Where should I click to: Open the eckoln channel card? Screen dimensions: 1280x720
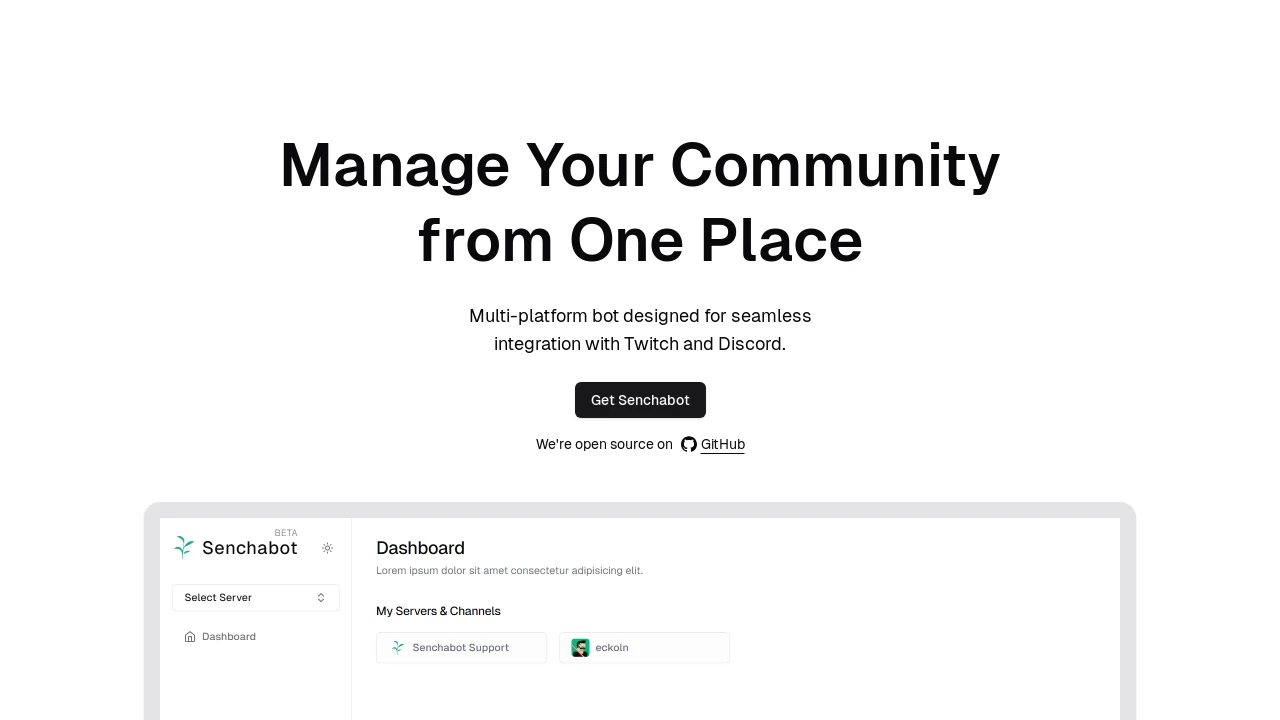click(644, 648)
